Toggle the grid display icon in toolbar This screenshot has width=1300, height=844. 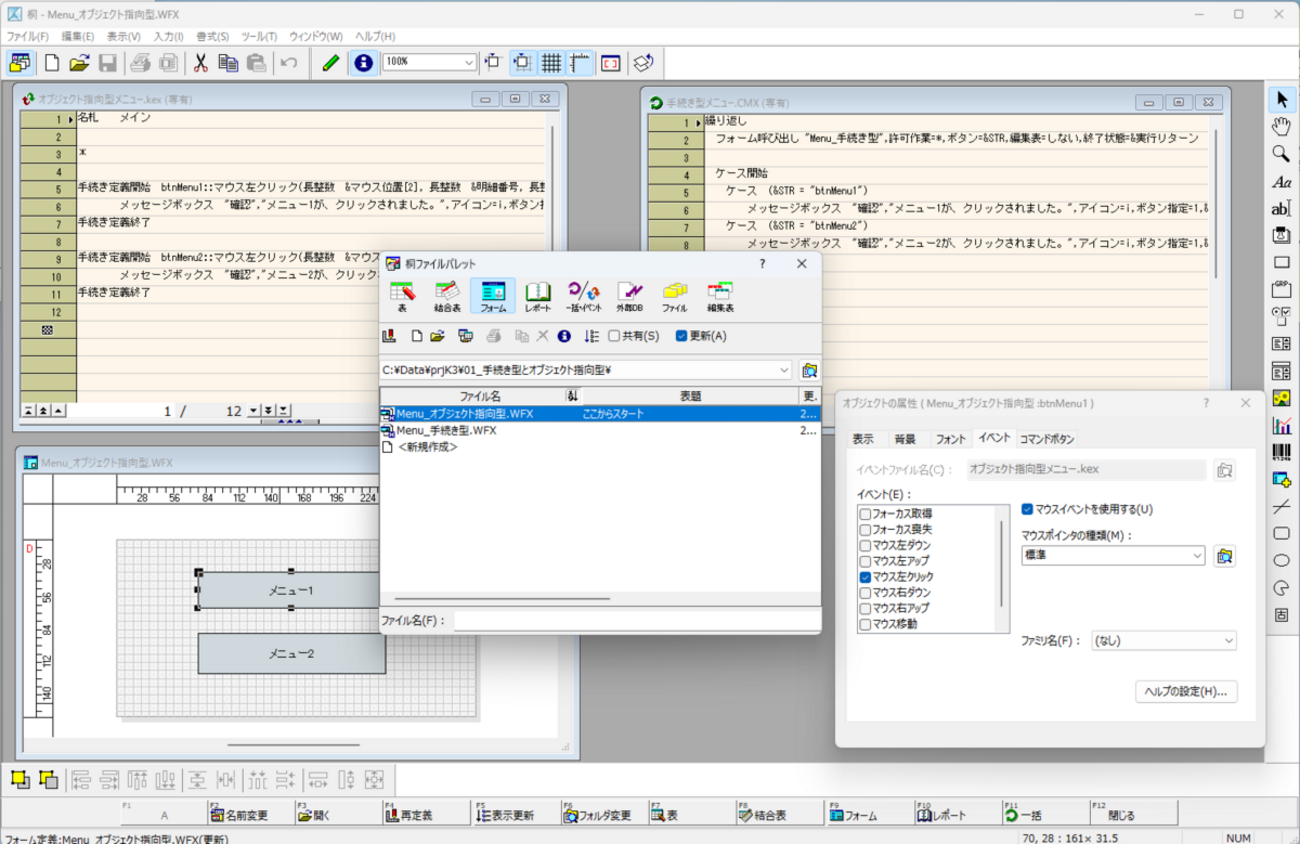pyautogui.click(x=551, y=63)
